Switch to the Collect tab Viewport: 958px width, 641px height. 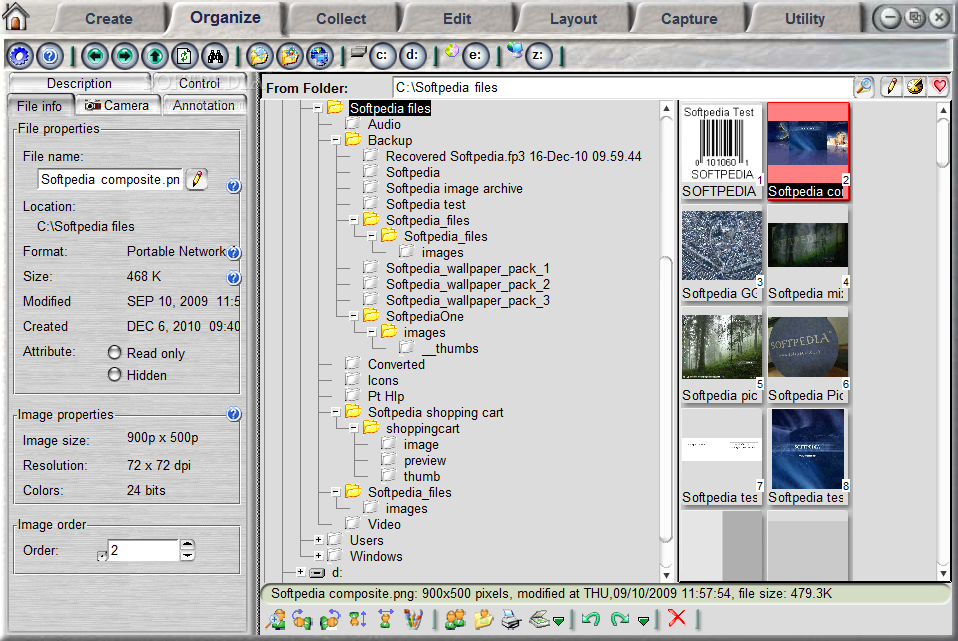coord(341,18)
